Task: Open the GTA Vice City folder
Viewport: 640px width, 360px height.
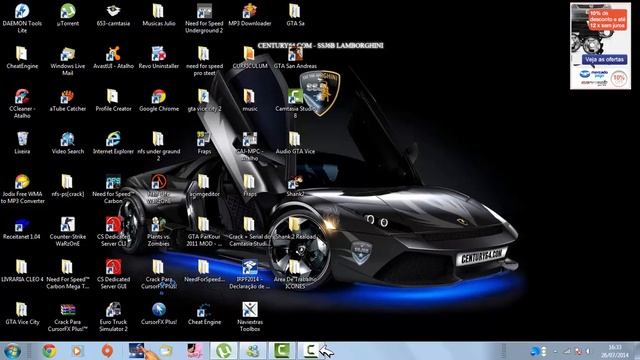Action: click(x=22, y=313)
